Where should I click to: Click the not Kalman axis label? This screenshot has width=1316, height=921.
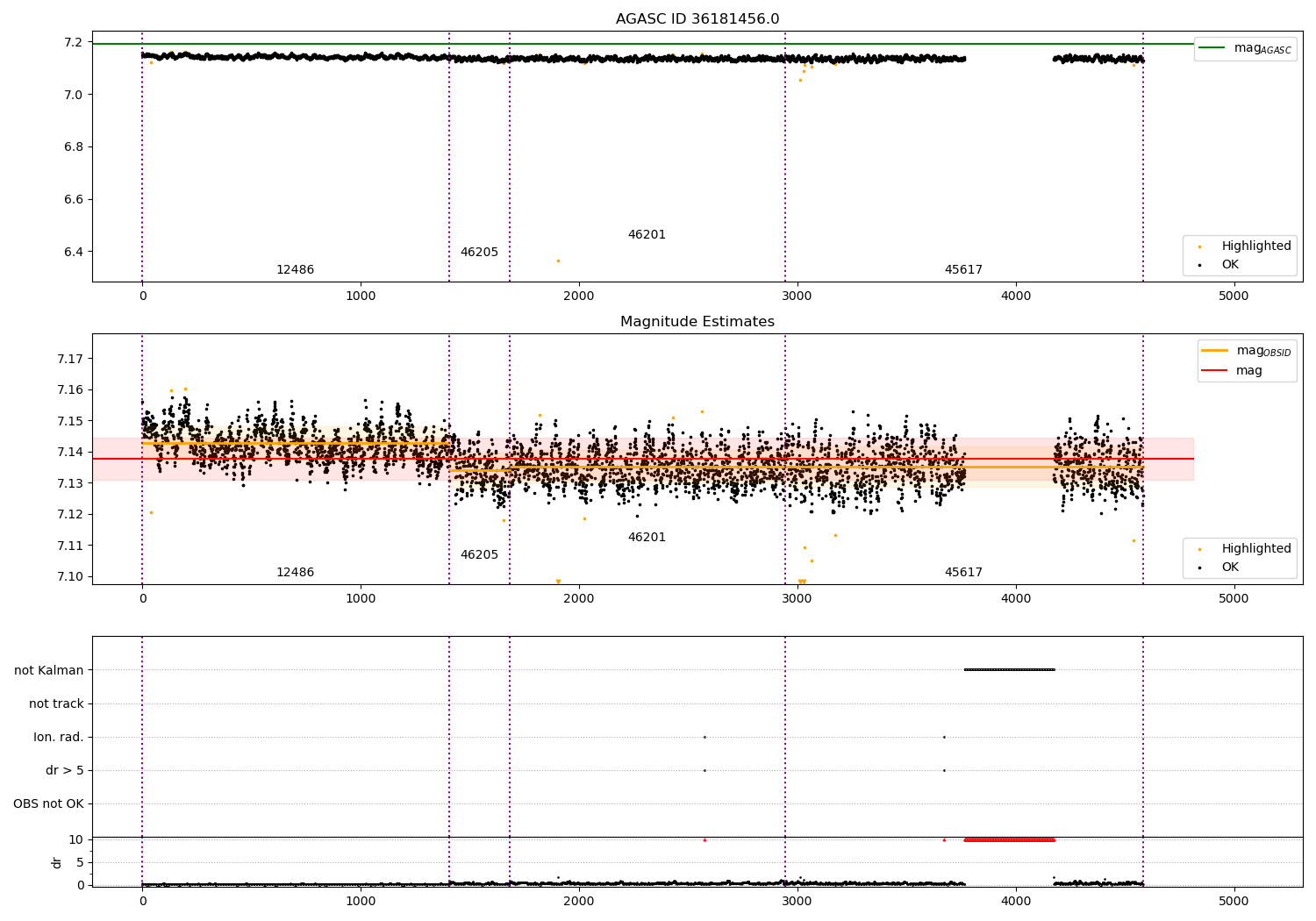[49, 670]
